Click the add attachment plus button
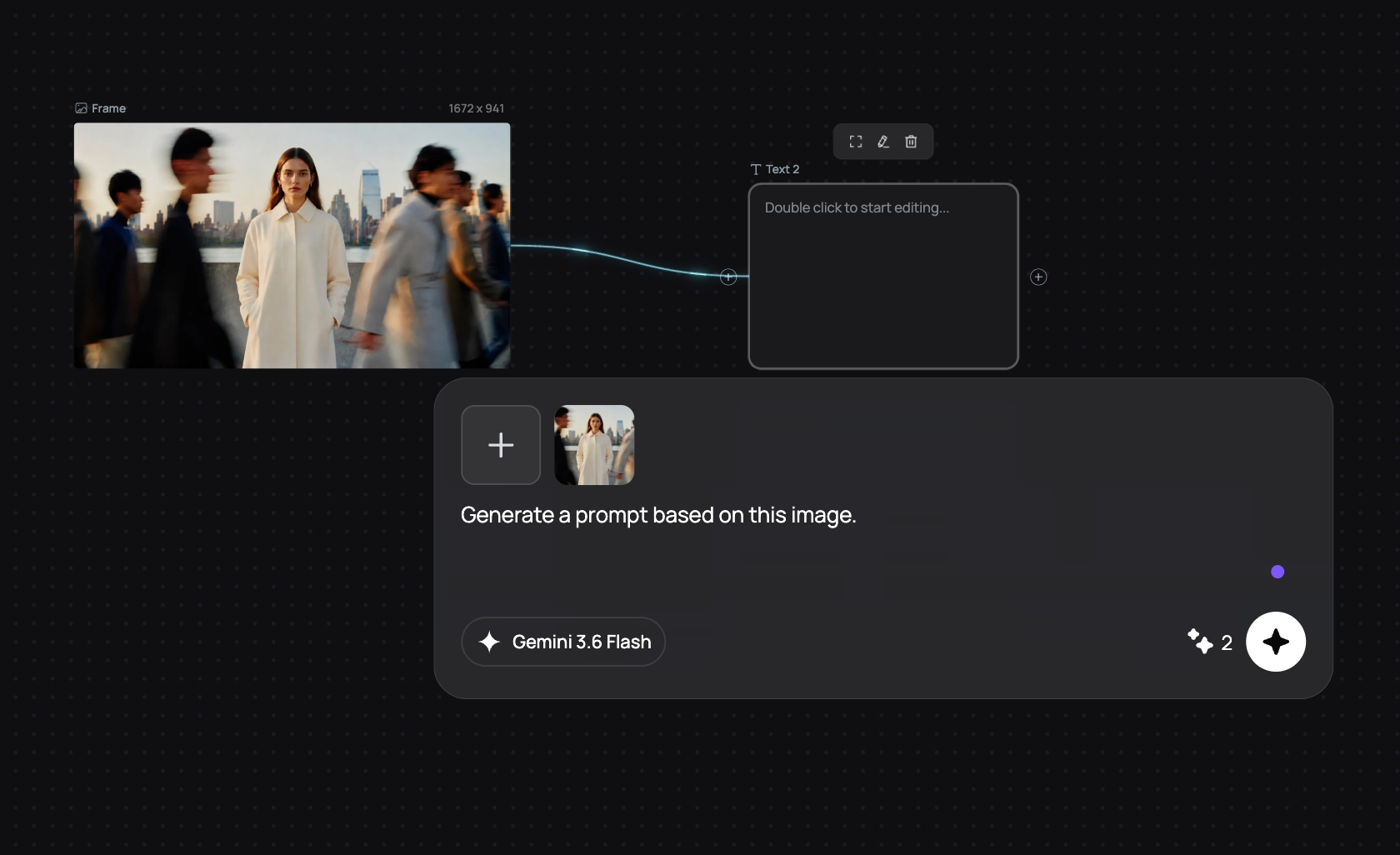Screen dimensions: 1400x855 501,445
